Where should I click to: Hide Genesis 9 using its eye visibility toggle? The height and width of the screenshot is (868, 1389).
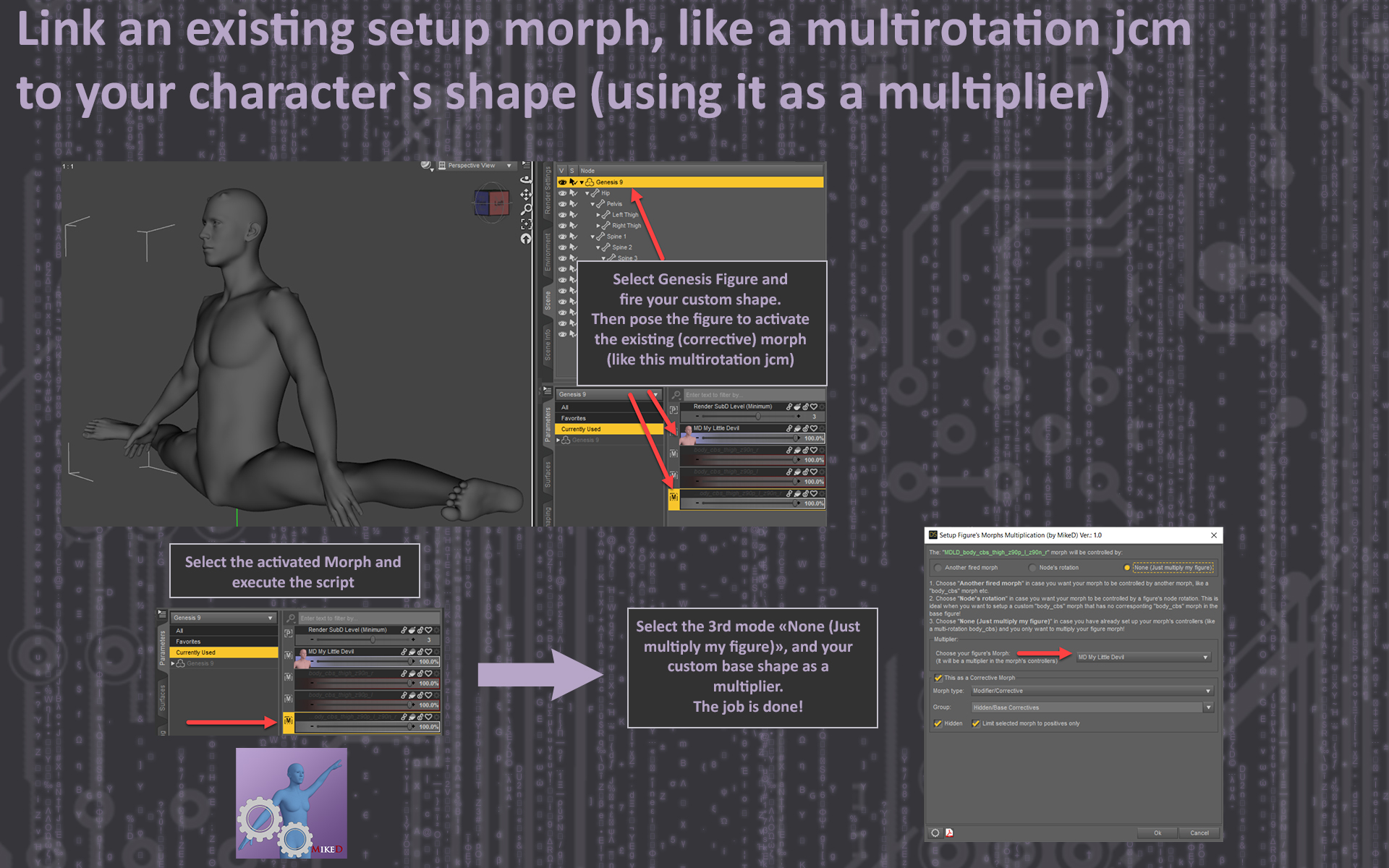(x=563, y=182)
